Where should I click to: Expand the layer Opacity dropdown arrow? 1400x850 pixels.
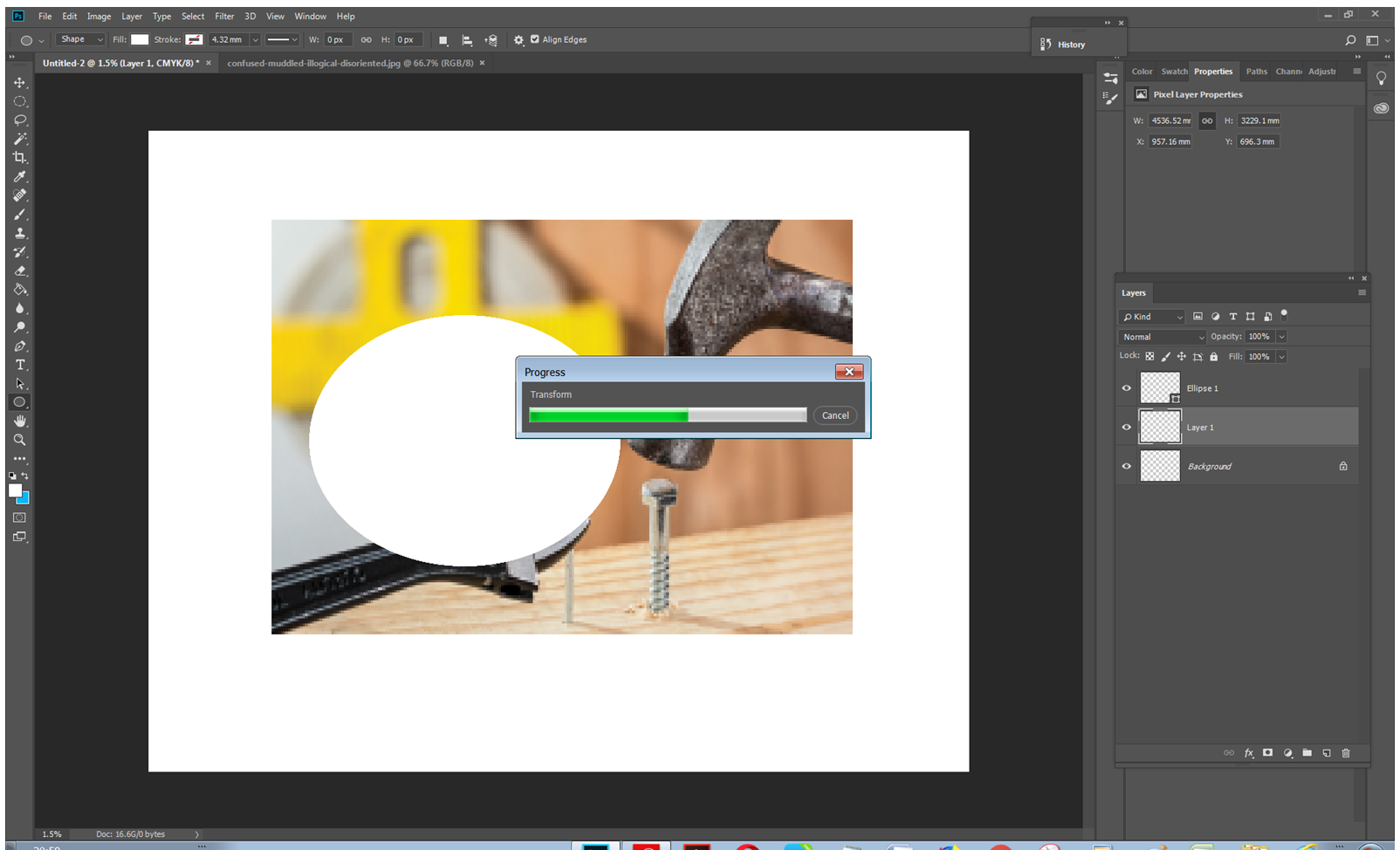click(x=1281, y=337)
